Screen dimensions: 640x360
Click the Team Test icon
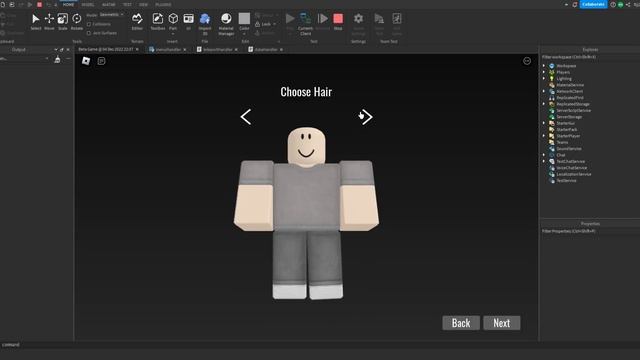[x=379, y=19]
